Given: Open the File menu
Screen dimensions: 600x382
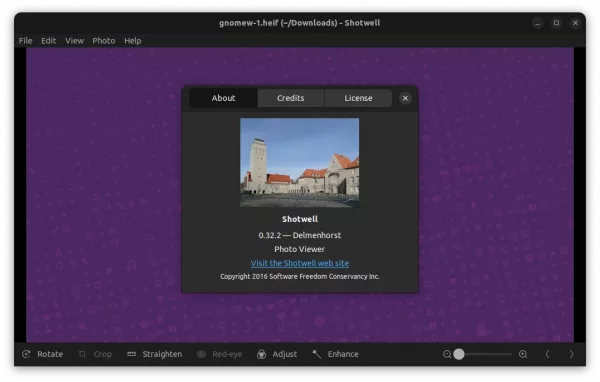Looking at the screenshot, I should click(x=25, y=41).
